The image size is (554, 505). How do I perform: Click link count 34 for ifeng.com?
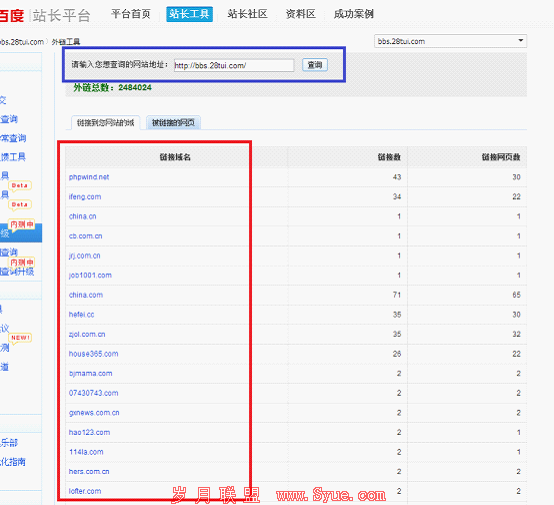pos(397,197)
